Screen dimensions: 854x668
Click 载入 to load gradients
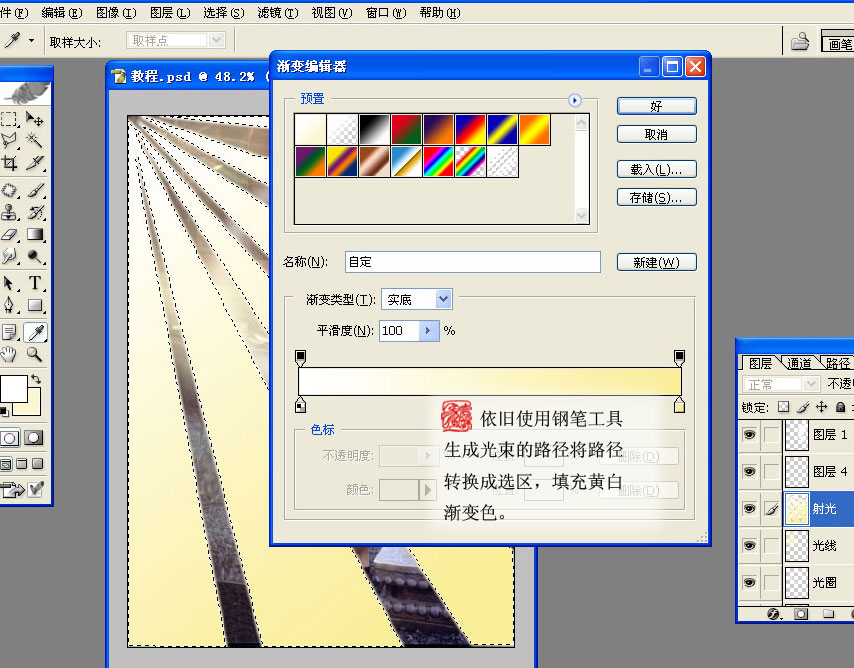coord(656,169)
